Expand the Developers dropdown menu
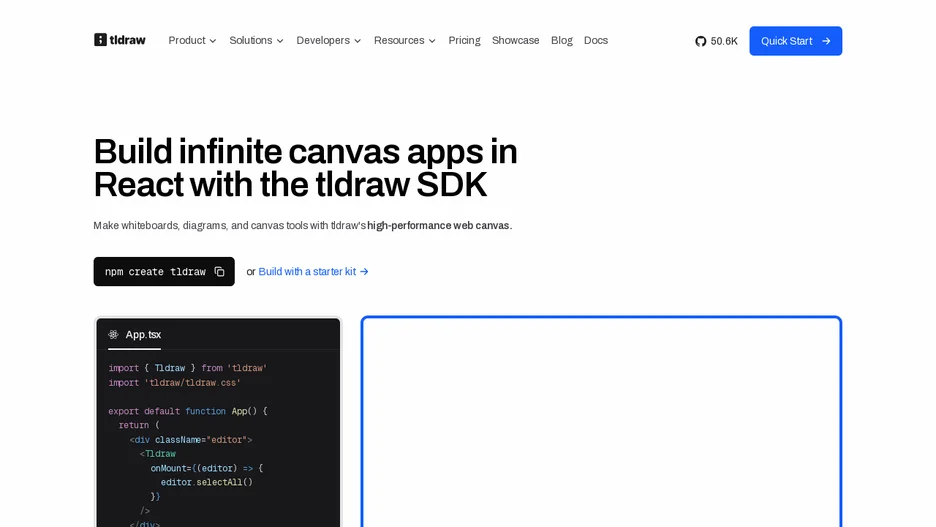This screenshot has height=527, width=936. [328, 41]
